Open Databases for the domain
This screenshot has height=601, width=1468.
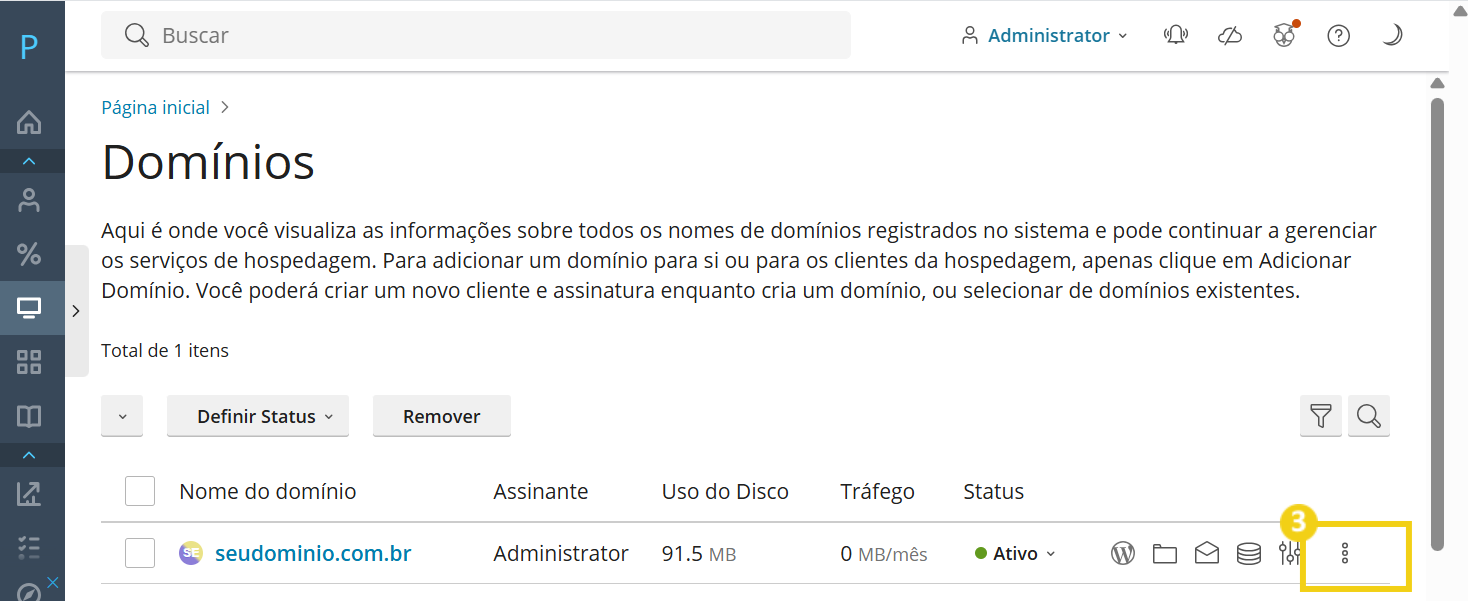[1248, 552]
